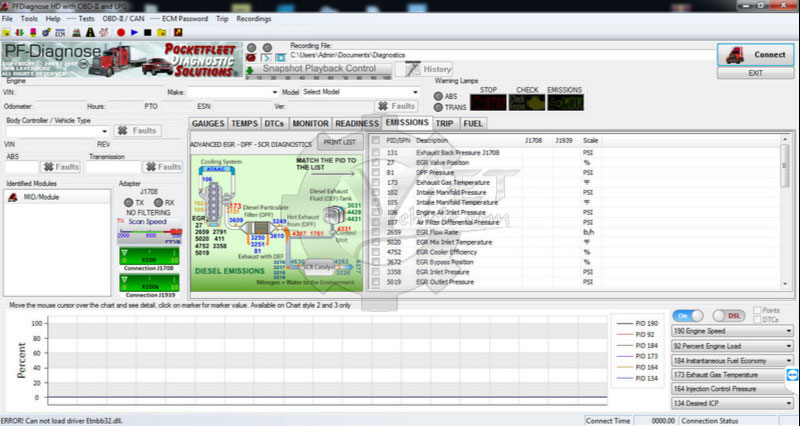
Task: Open the Recordings menu
Action: coord(254,18)
